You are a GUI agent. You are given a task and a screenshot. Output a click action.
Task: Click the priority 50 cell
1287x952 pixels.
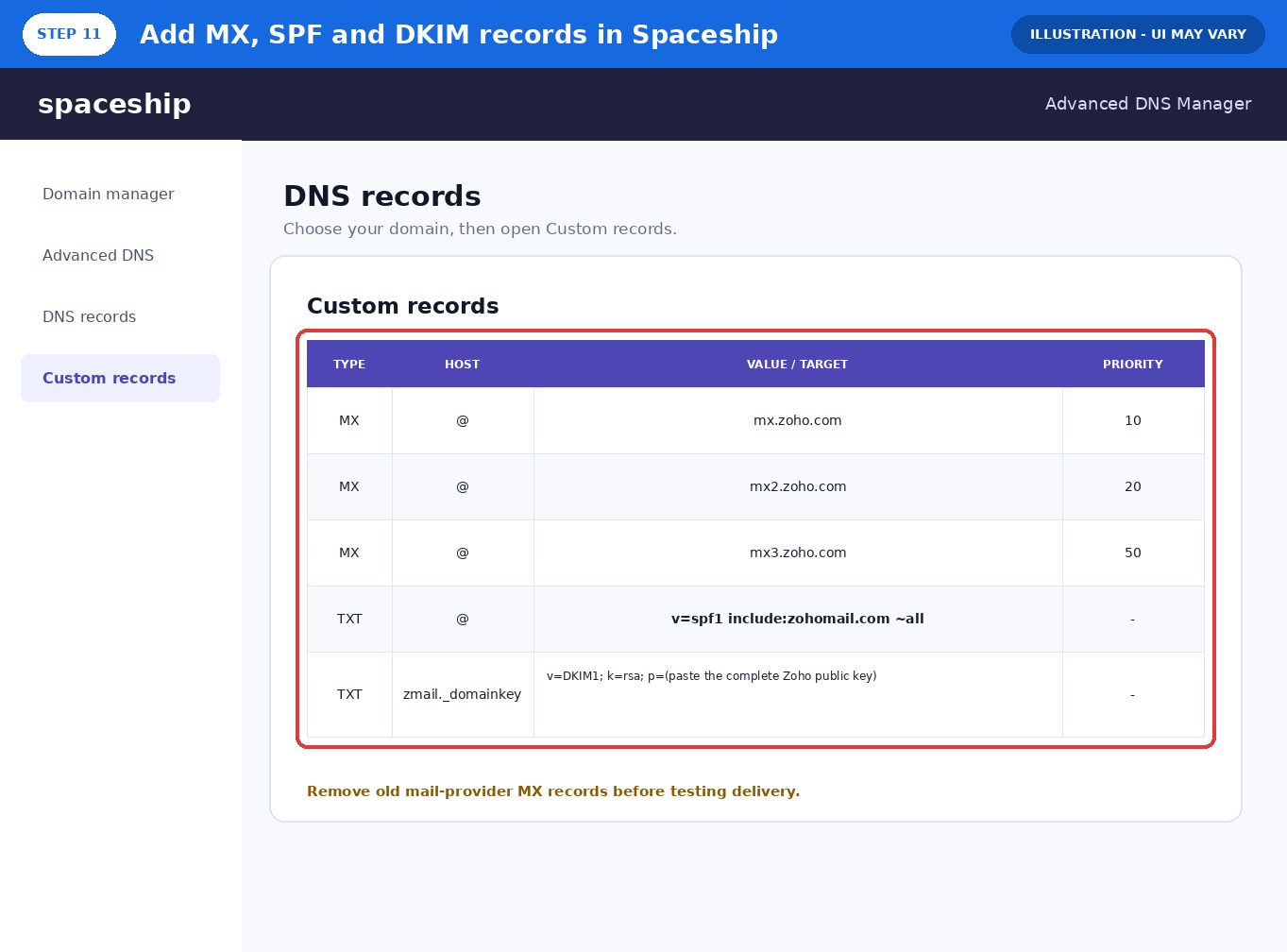1133,552
